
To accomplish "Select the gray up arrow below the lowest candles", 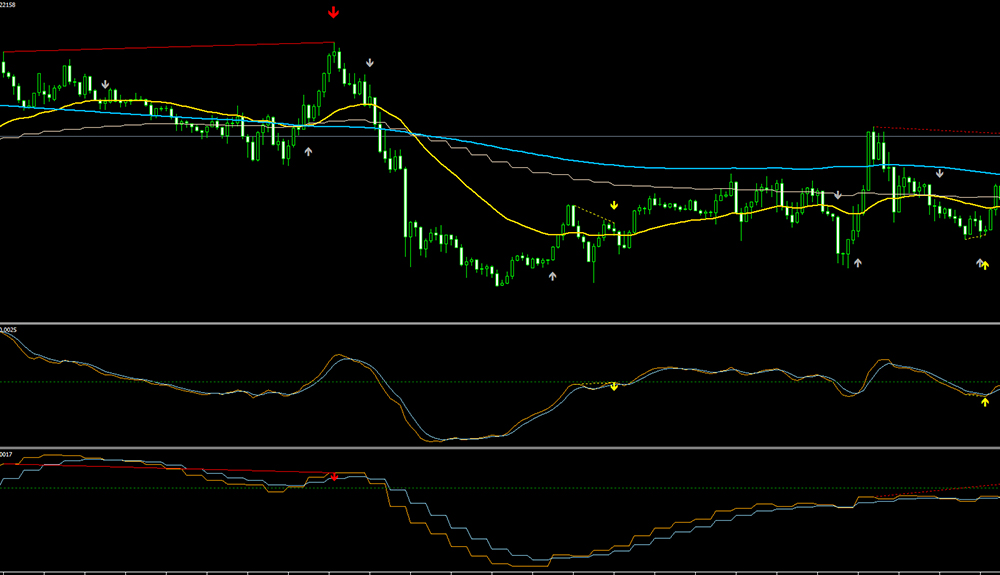I will click(552, 276).
